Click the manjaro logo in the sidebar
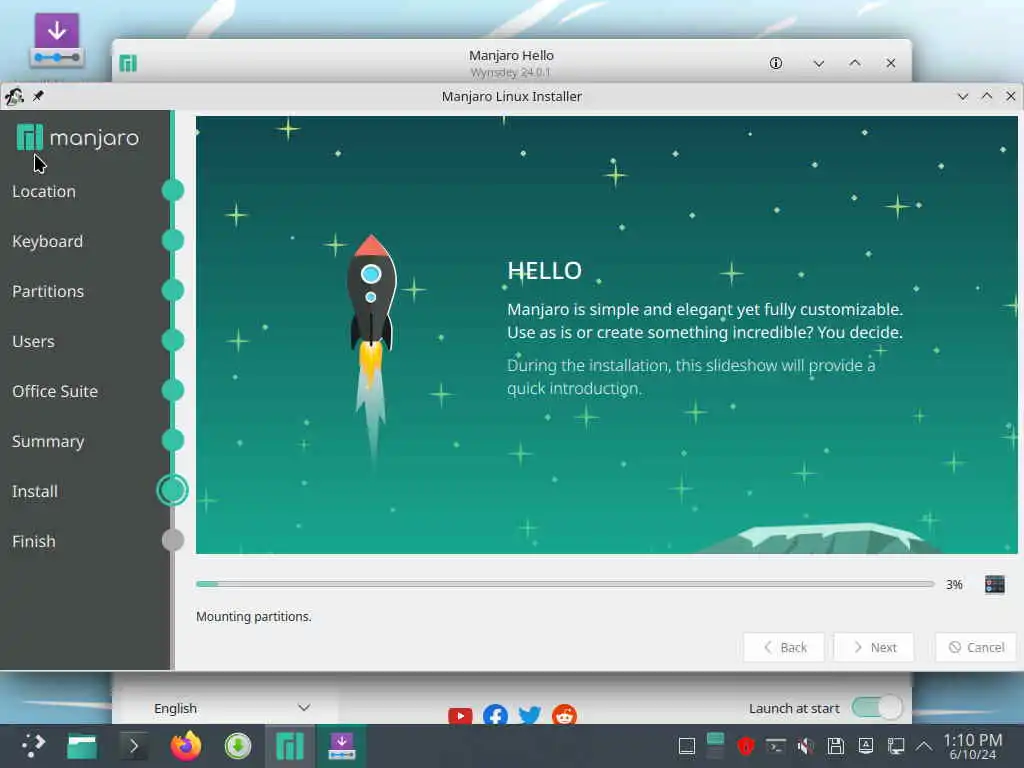 [78, 138]
